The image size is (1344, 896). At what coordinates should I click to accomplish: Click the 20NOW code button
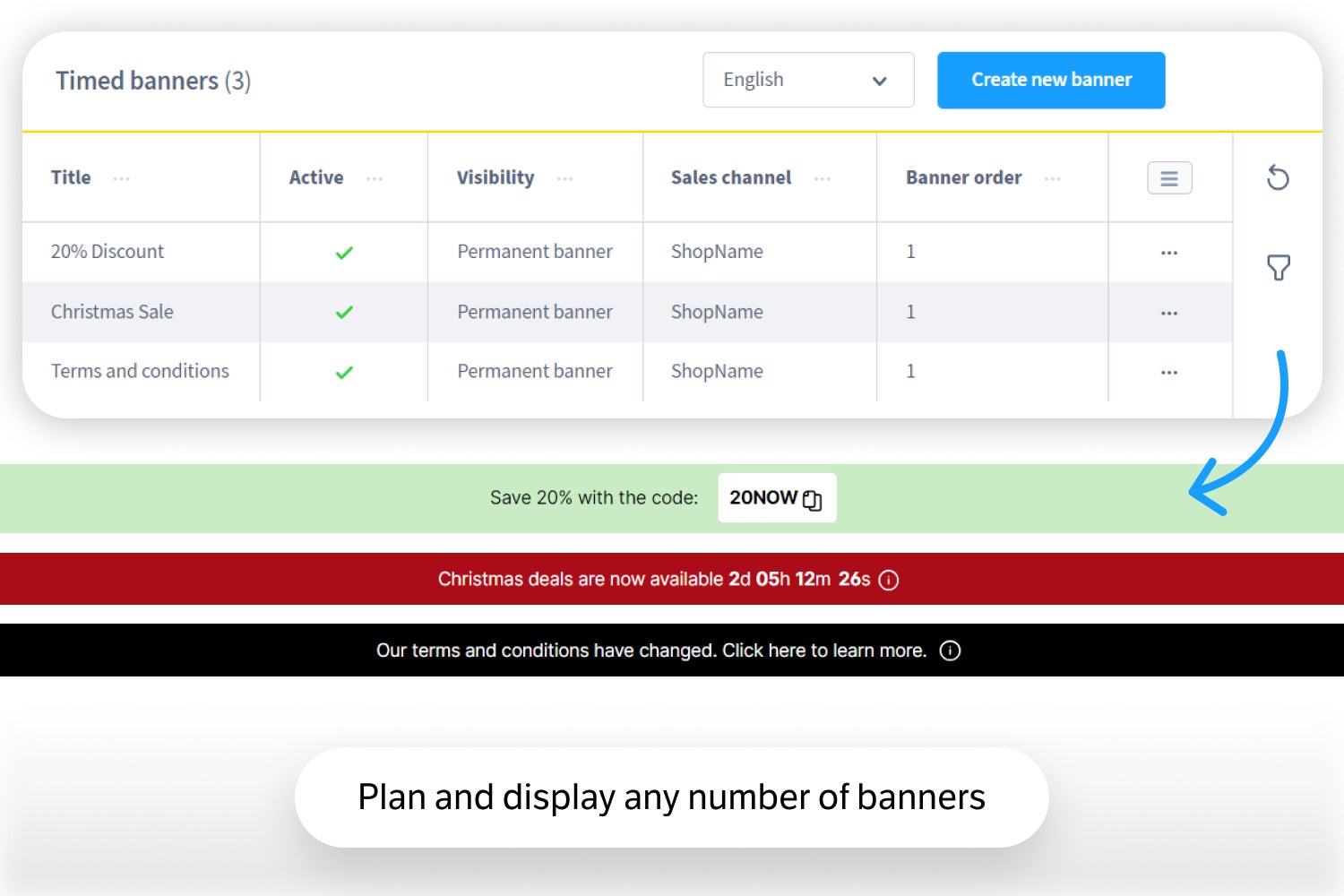tap(777, 497)
